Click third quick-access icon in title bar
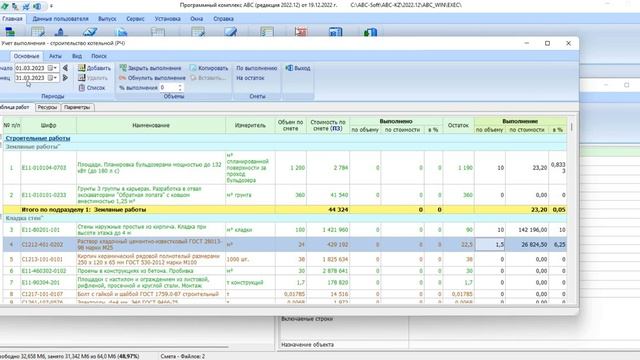The image size is (640, 360). pos(26,6)
